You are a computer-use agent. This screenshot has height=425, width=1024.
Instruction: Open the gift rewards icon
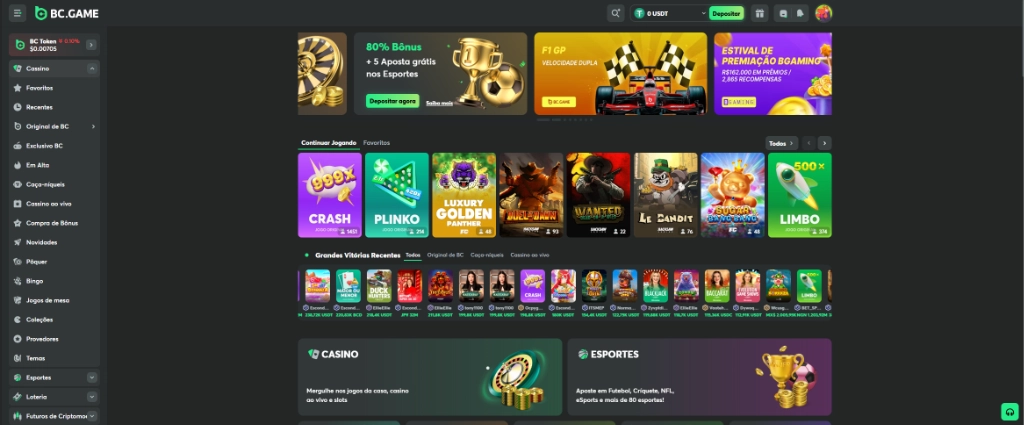pyautogui.click(x=759, y=13)
